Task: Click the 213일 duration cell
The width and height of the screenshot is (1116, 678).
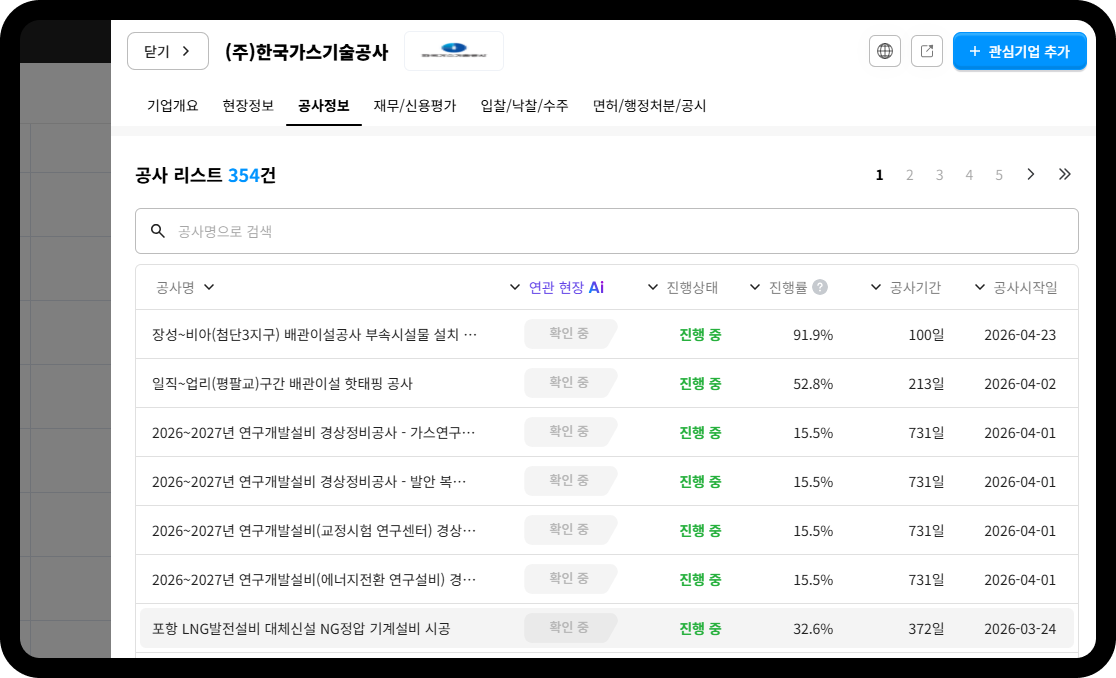Action: (926, 384)
